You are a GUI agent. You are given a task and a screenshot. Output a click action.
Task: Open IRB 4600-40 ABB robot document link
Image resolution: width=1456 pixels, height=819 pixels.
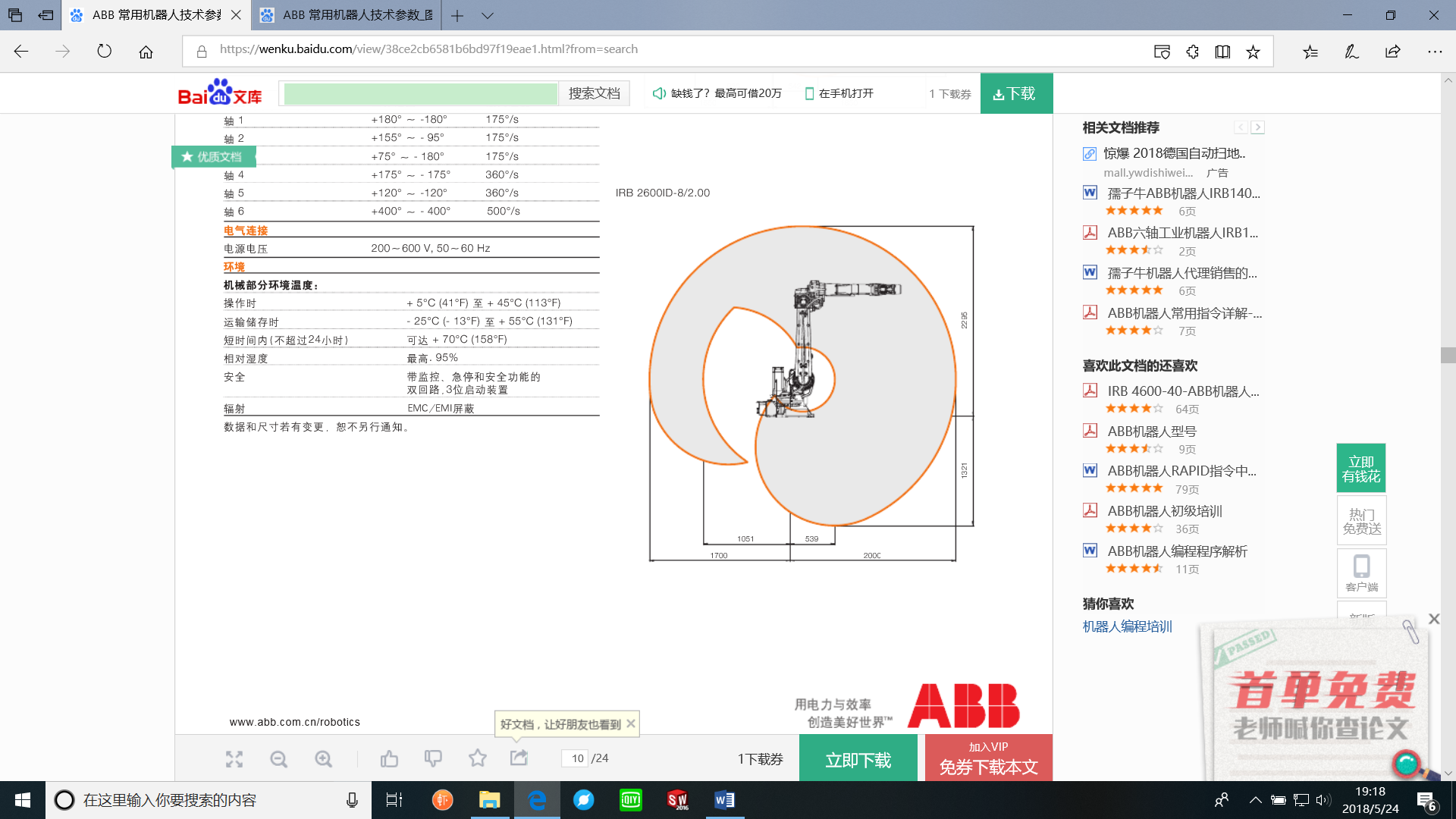click(1182, 391)
